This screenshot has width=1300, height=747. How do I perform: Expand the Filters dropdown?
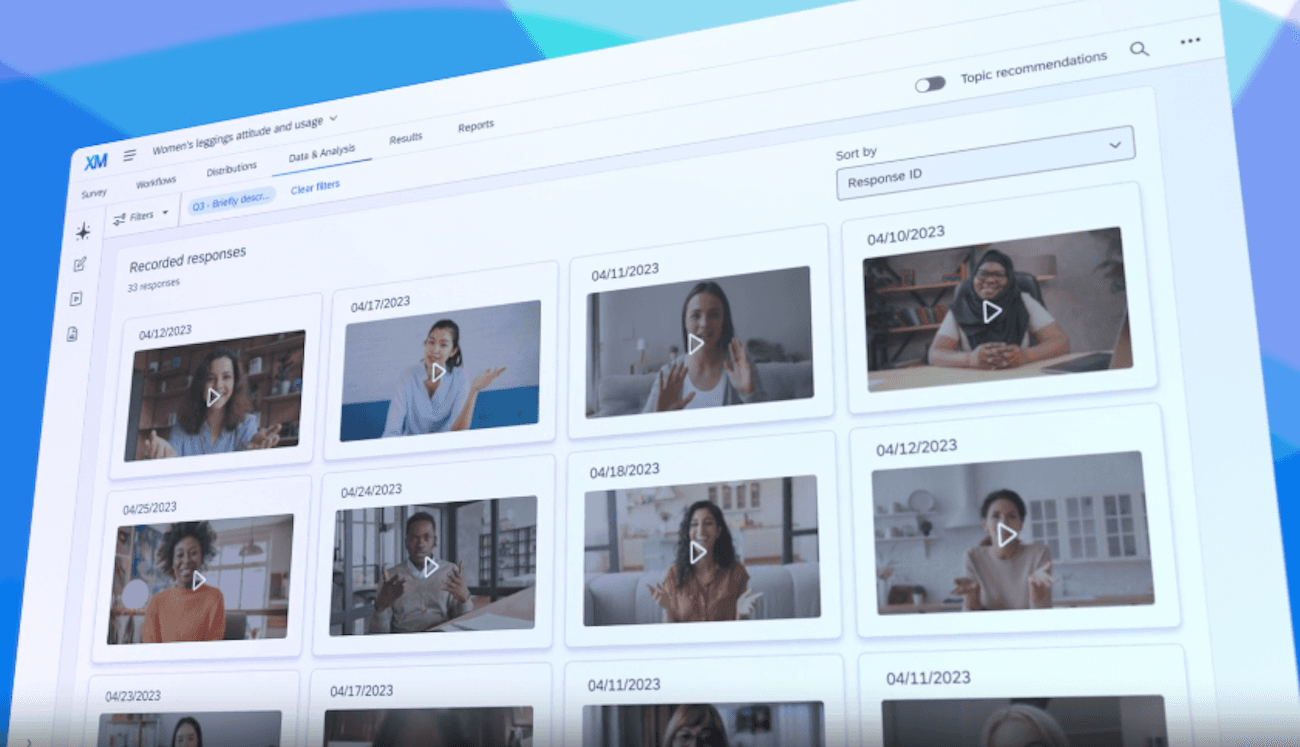pos(141,215)
